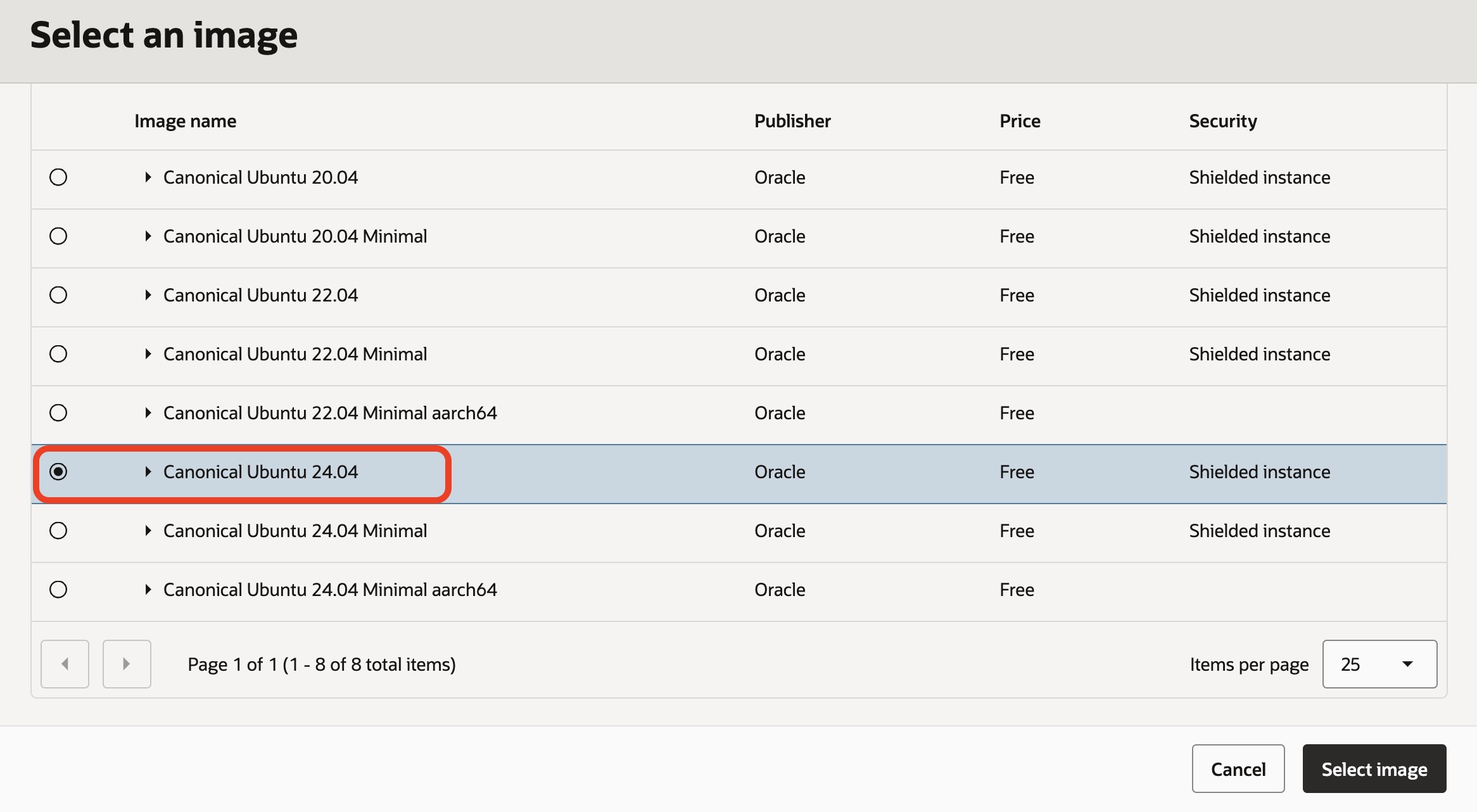1477x812 pixels.
Task: Click the Canonical Ubuntu 22.04 Minimal name
Action: click(295, 354)
